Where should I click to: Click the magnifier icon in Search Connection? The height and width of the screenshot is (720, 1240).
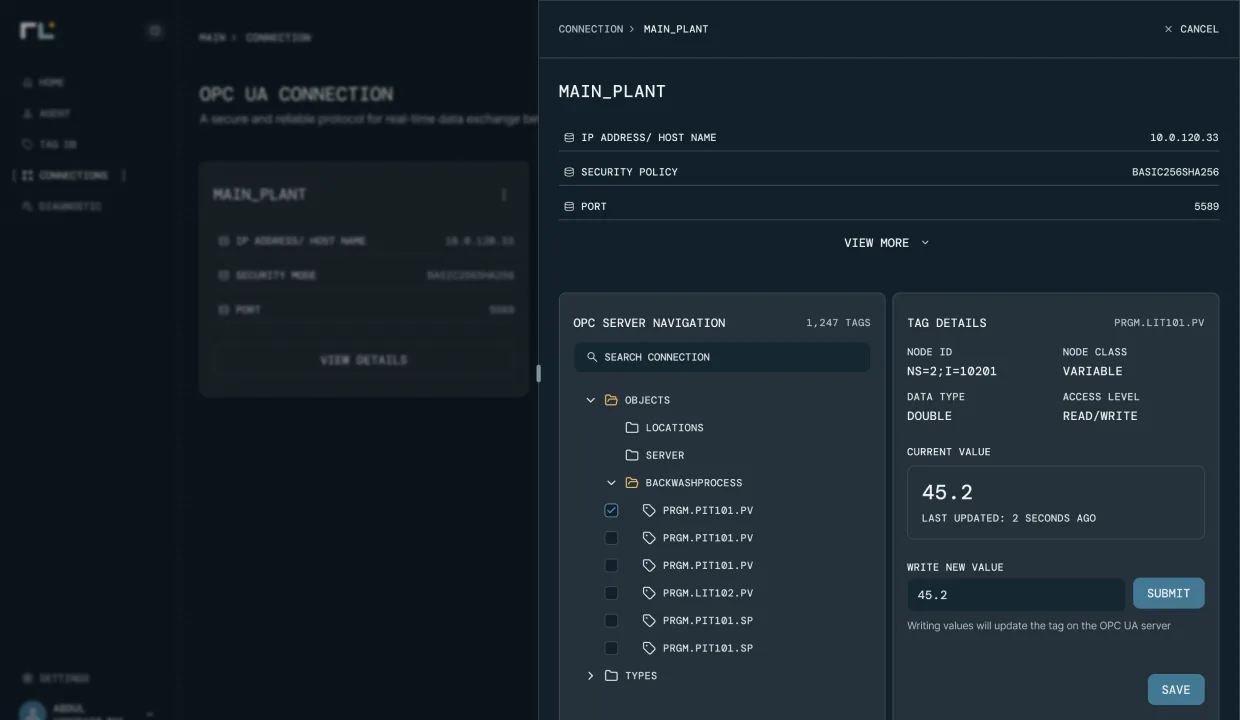click(x=592, y=357)
